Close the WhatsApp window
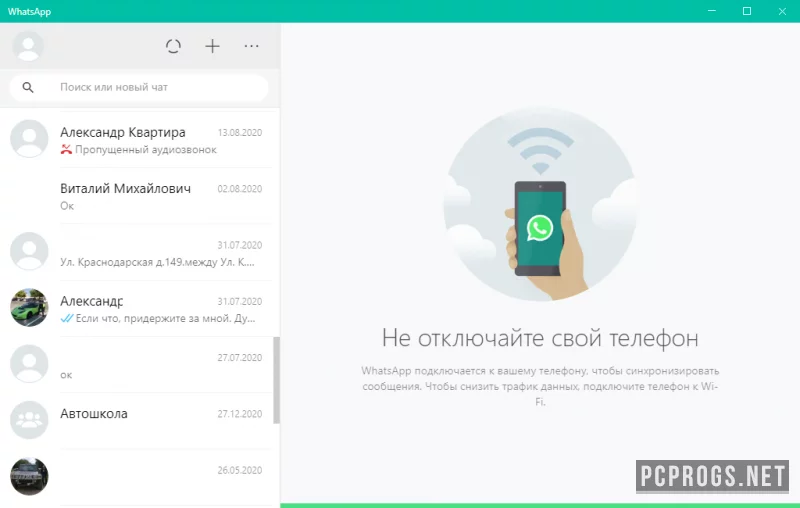Image resolution: width=800 pixels, height=508 pixels. tap(782, 11)
